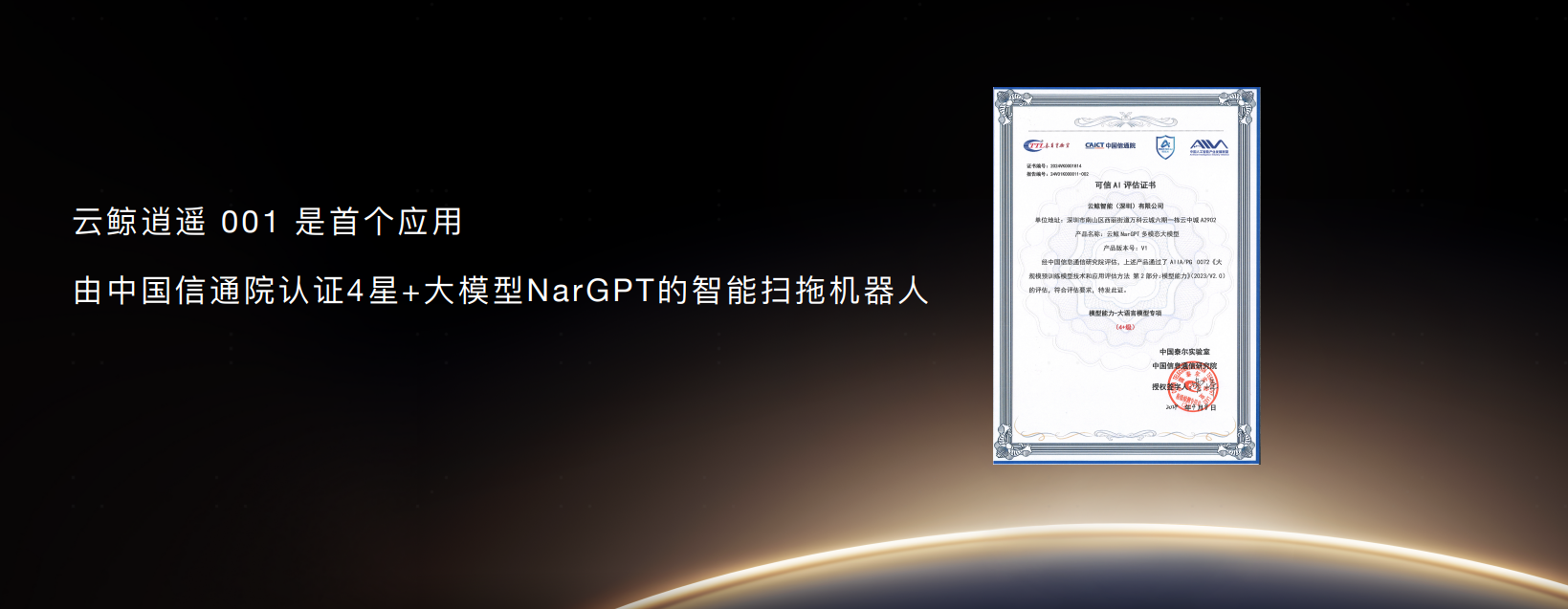This screenshot has width=1568, height=609.
Task: Click the product name line on certificate
Action: (x=1126, y=233)
